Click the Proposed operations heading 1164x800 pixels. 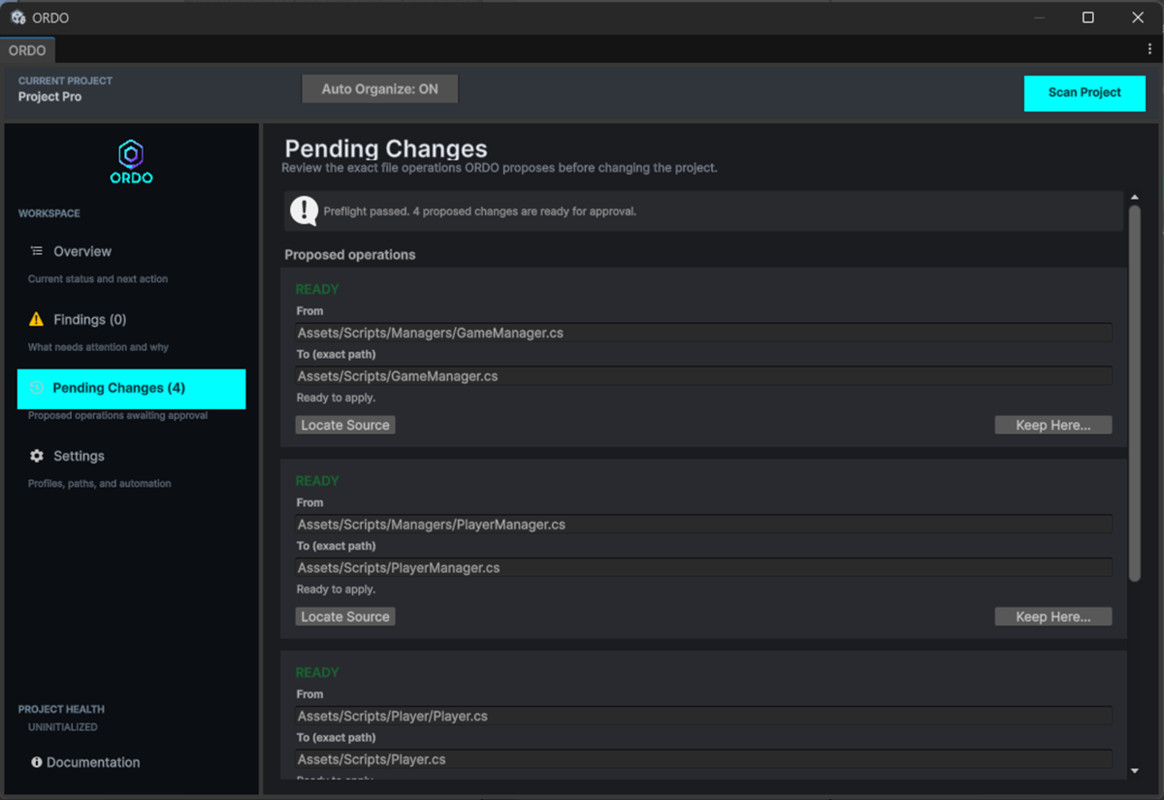350,255
